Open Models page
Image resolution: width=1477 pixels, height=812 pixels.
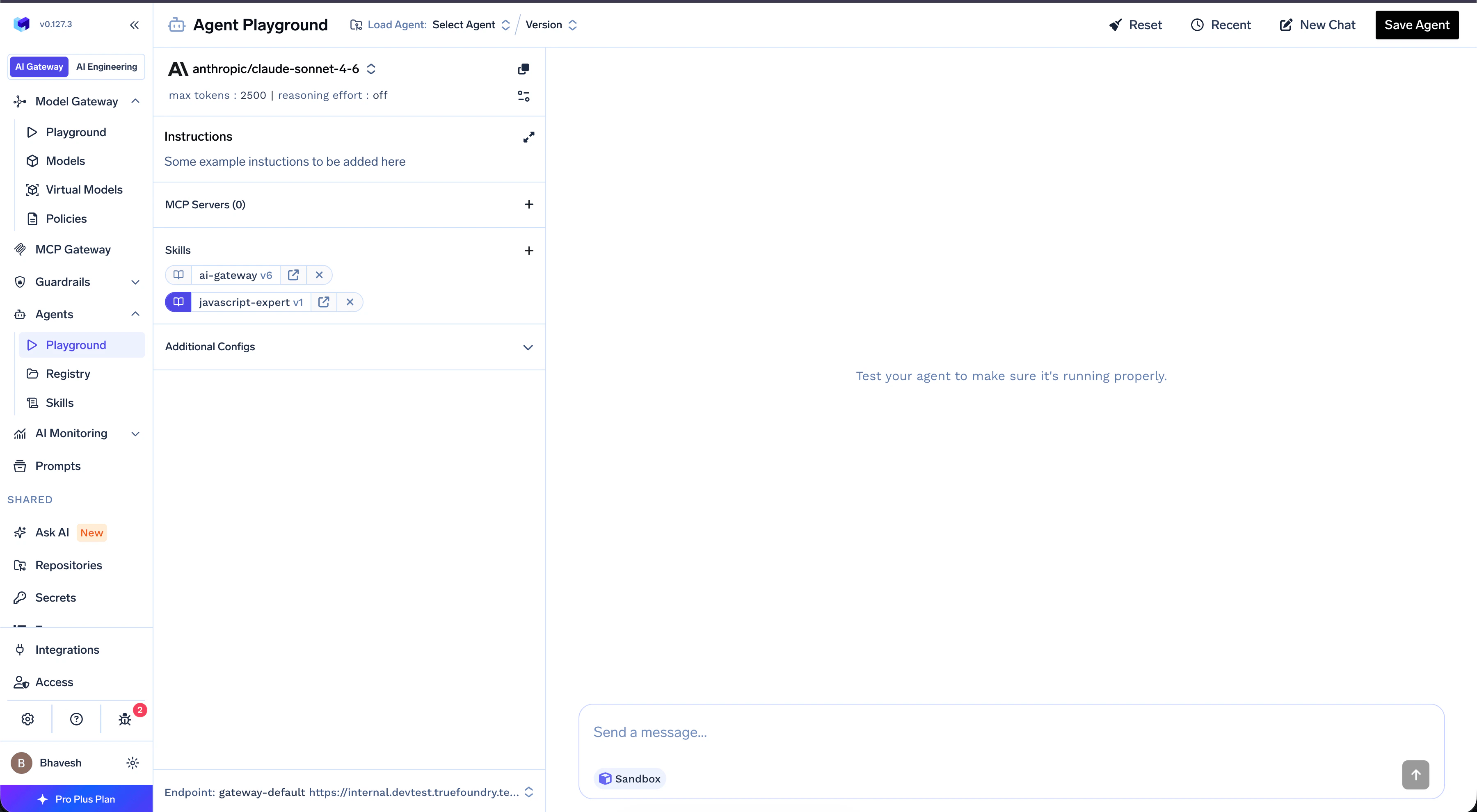82,161
